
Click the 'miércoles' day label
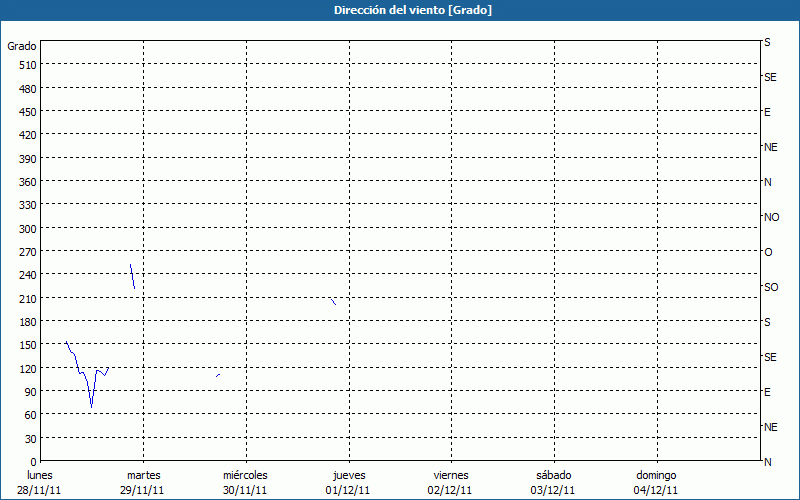(245, 475)
